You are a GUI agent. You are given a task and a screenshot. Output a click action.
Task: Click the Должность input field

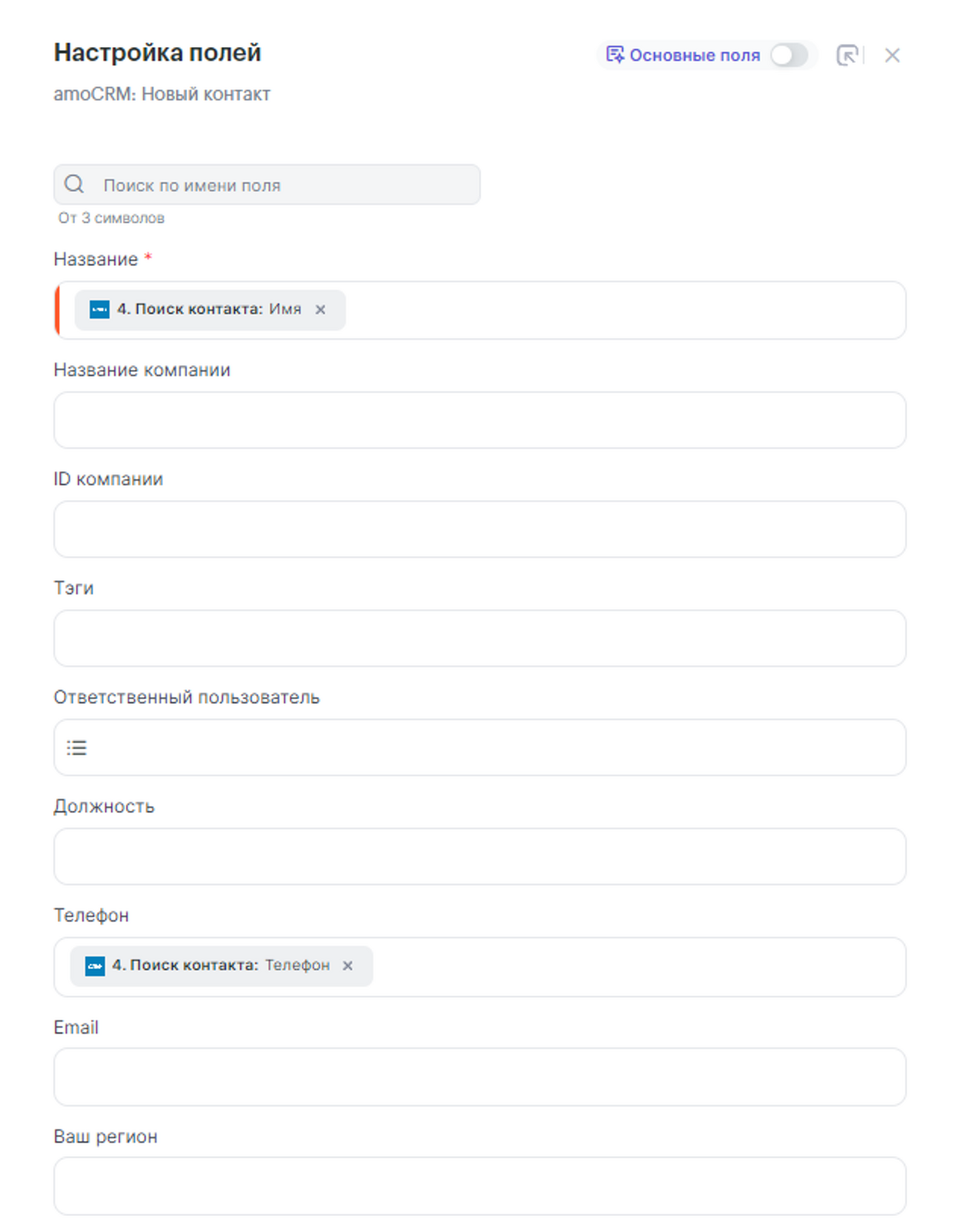479,857
